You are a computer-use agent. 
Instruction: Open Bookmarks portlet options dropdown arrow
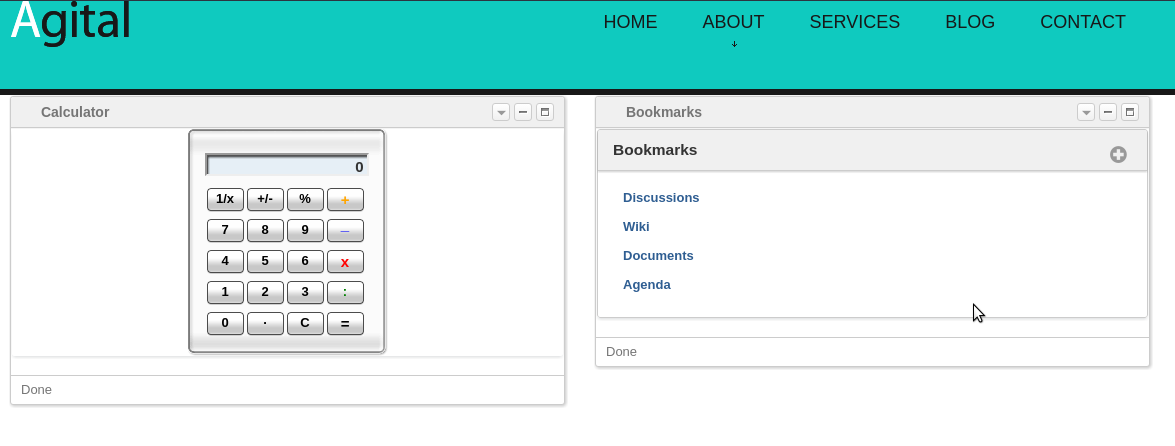point(1086,112)
